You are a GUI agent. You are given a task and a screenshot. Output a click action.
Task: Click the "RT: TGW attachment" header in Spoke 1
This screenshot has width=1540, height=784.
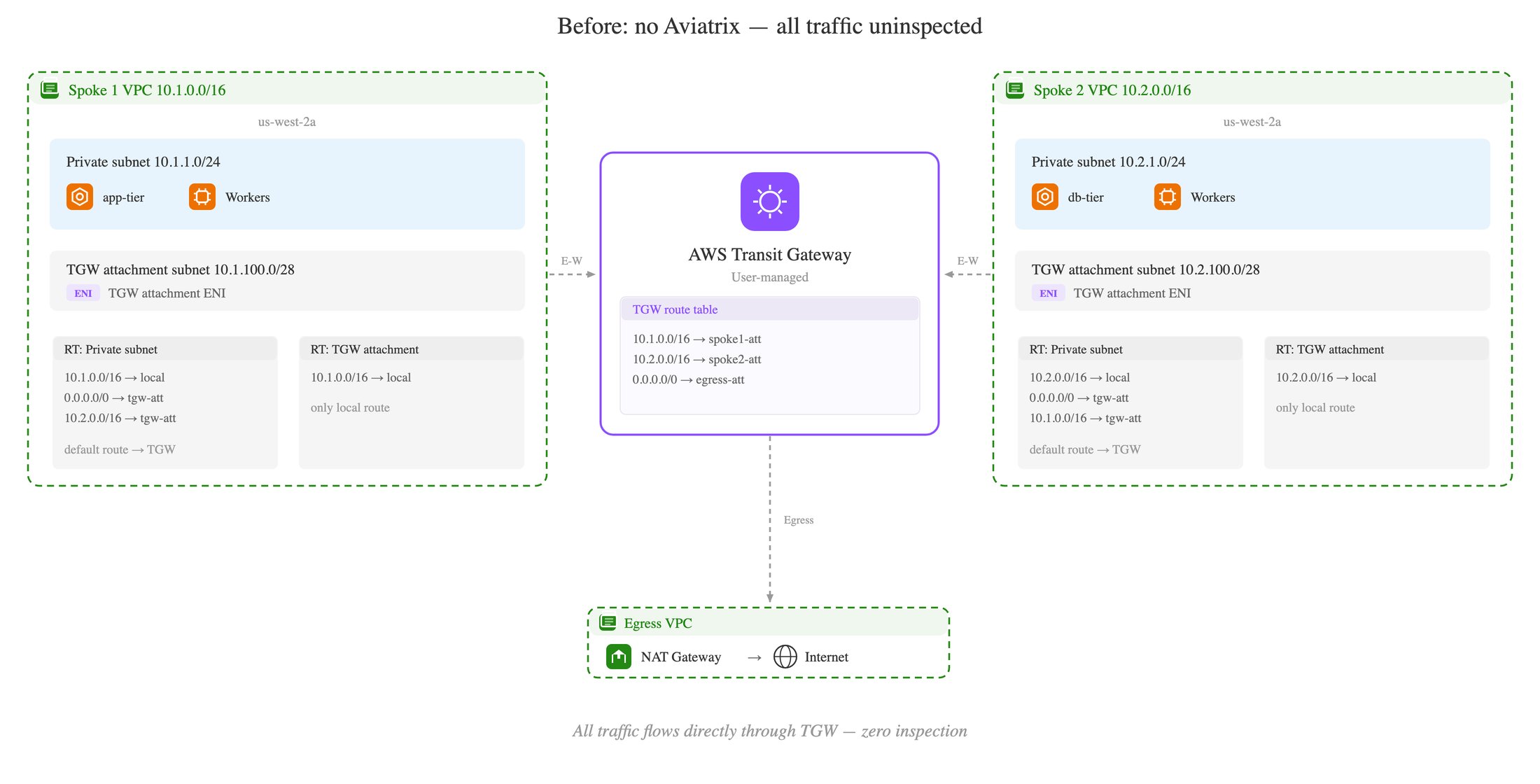(412, 349)
